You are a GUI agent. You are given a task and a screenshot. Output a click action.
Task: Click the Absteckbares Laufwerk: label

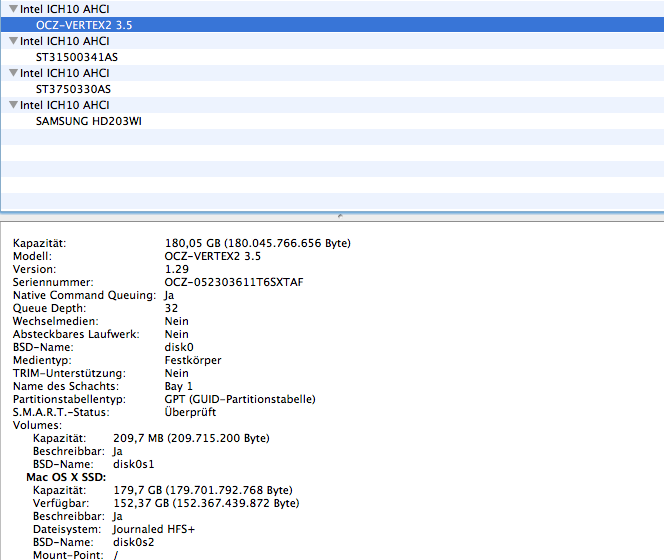76,334
